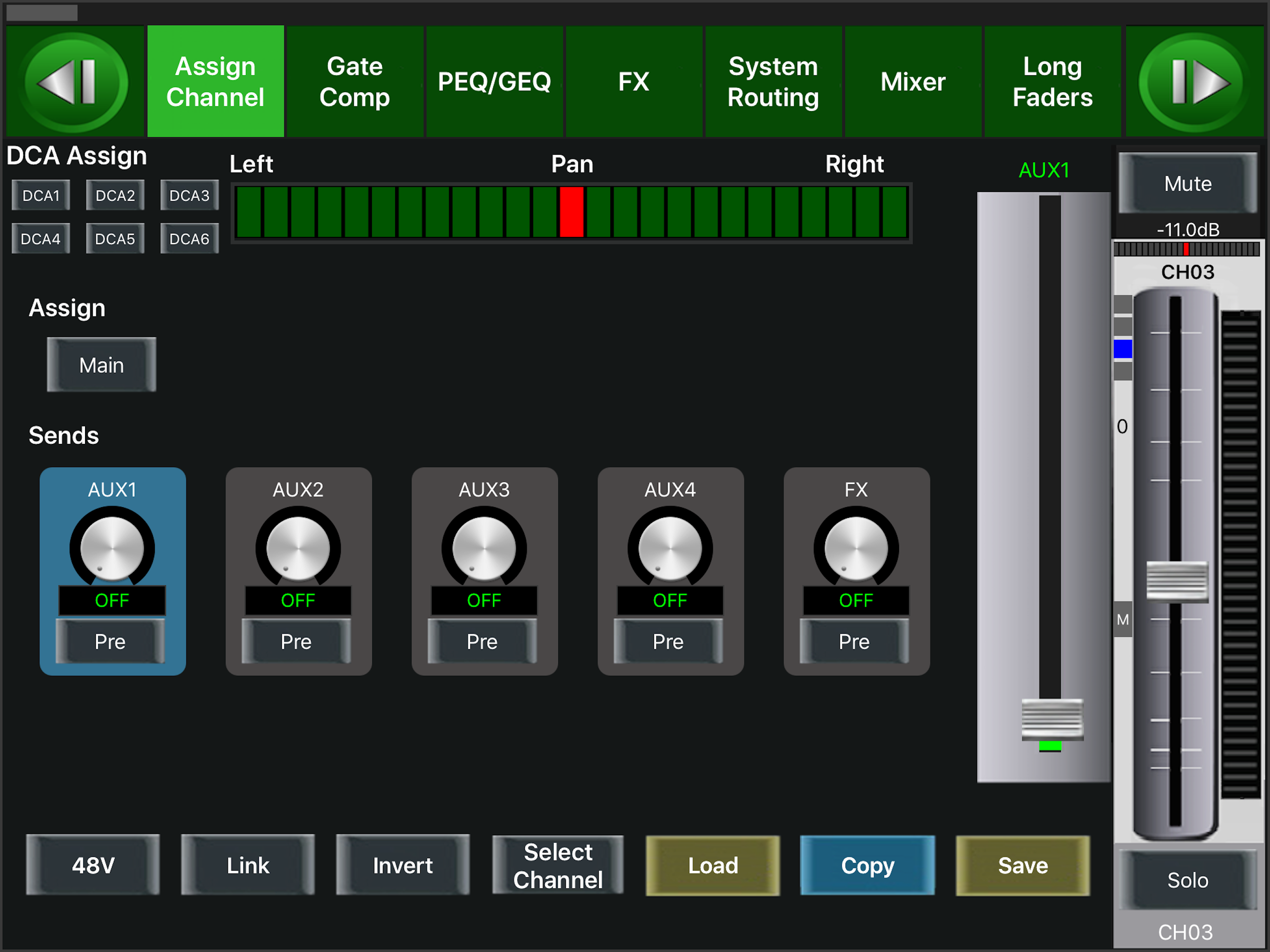The height and width of the screenshot is (952, 1270).
Task: Mute channel CH03
Action: [x=1188, y=184]
